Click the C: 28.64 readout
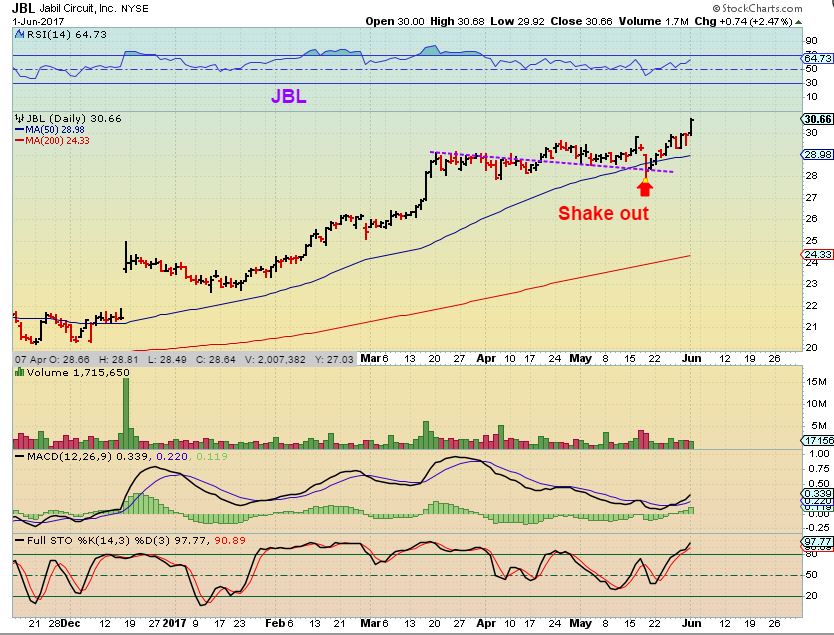Image resolution: width=834 pixels, height=635 pixels. coord(216,360)
